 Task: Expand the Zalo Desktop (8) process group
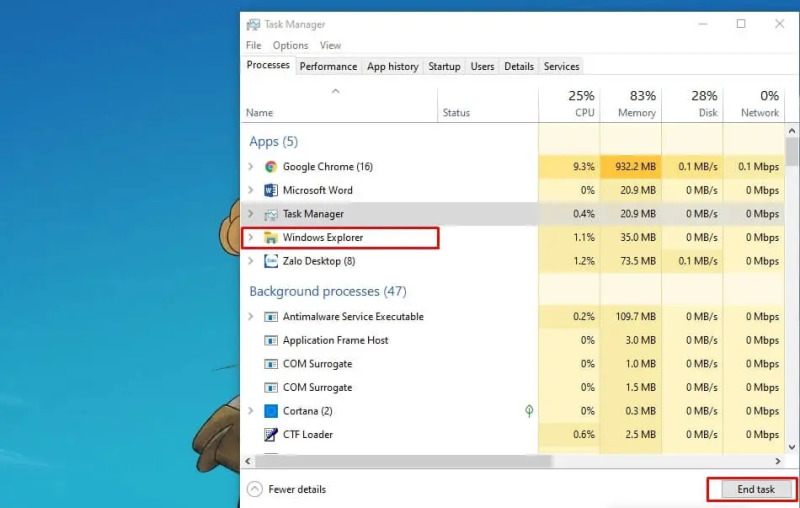coord(251,261)
